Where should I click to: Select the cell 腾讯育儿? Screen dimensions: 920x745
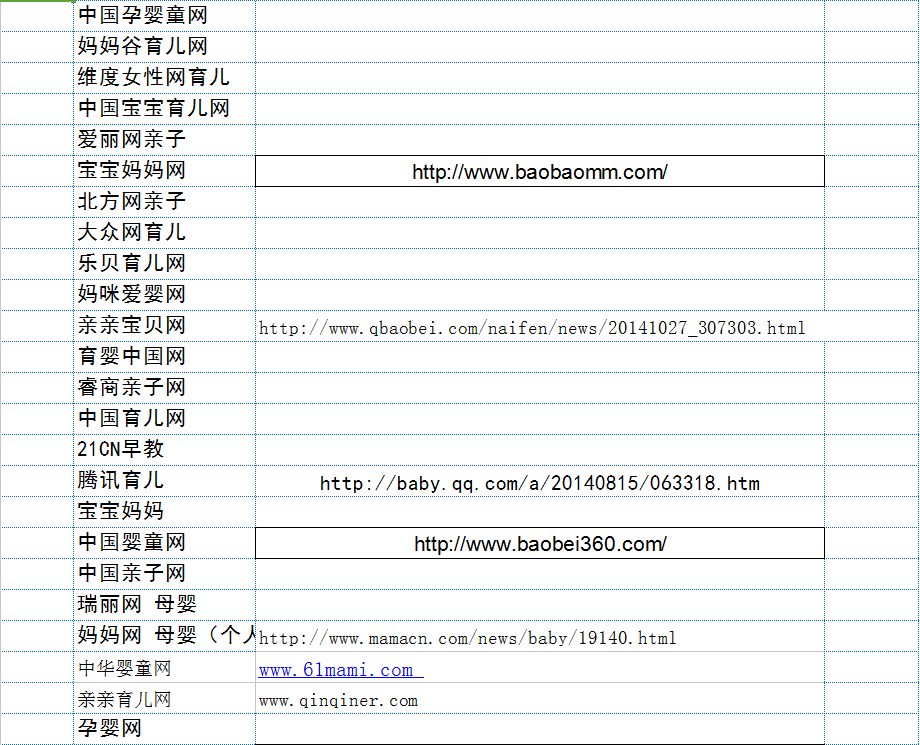[164, 481]
